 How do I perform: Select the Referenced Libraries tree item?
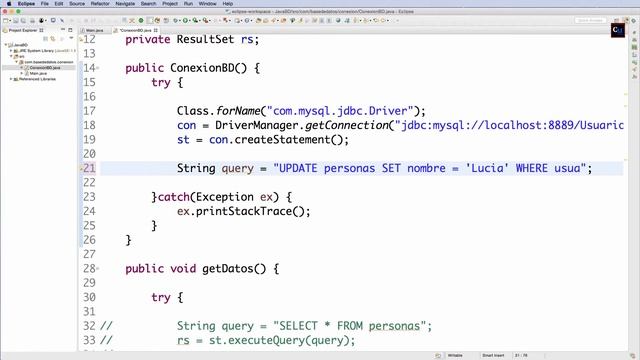tap(37, 79)
